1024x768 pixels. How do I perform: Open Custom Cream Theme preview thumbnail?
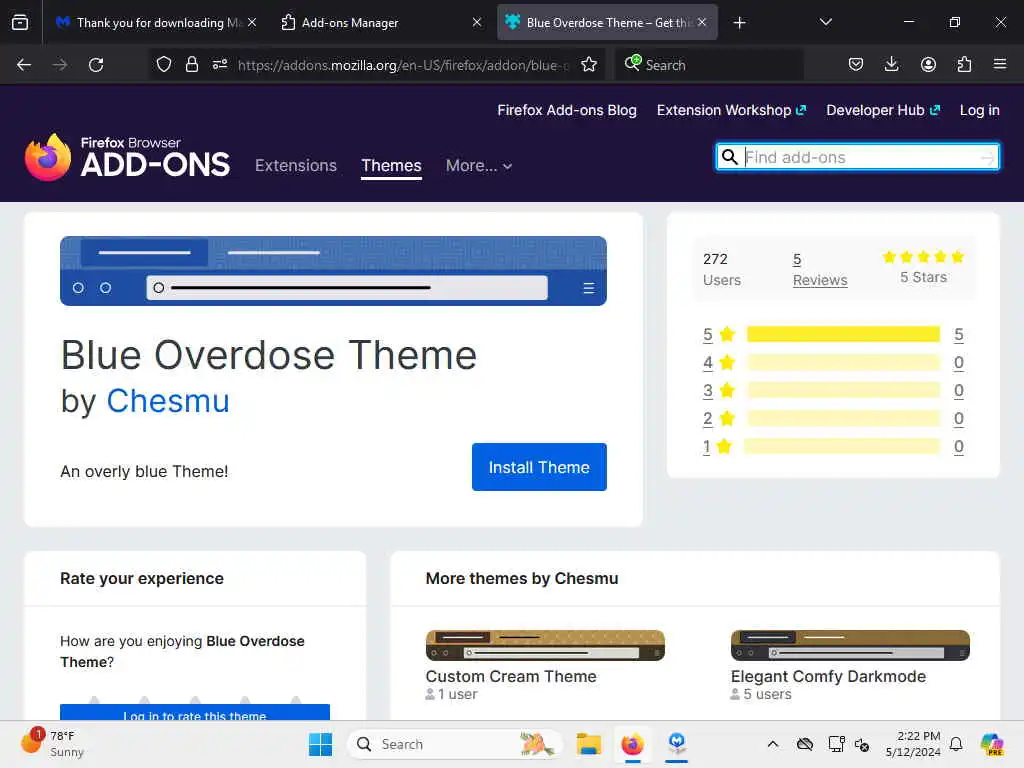[545, 645]
